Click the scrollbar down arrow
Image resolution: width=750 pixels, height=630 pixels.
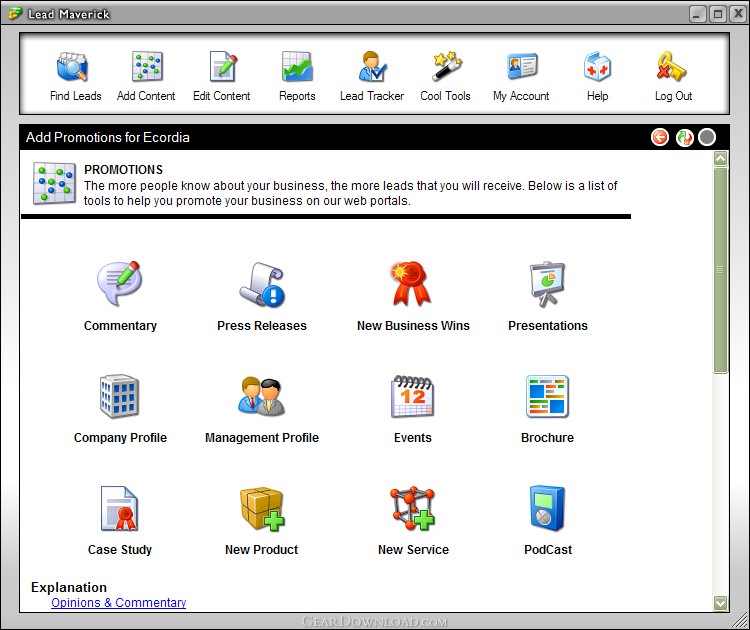pyautogui.click(x=720, y=603)
